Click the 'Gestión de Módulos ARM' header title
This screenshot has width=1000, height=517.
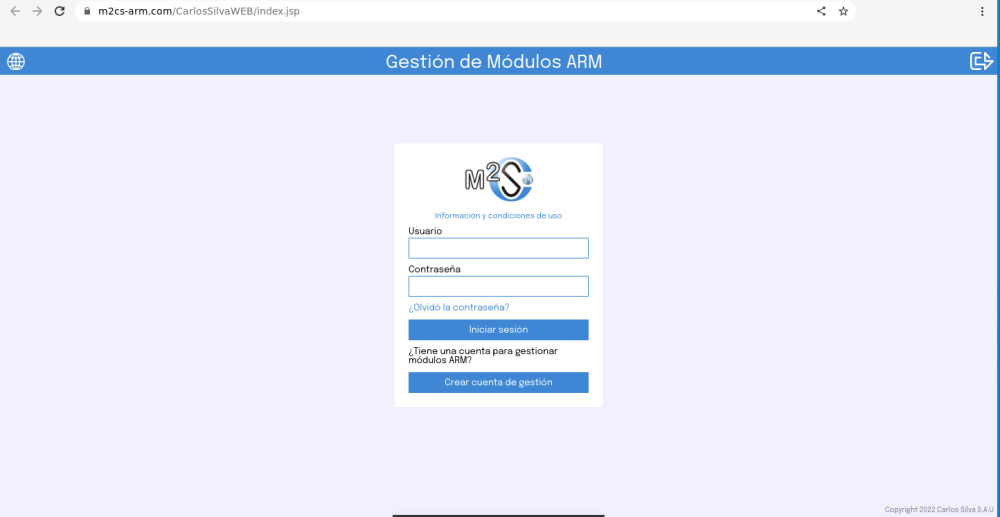[x=494, y=62]
